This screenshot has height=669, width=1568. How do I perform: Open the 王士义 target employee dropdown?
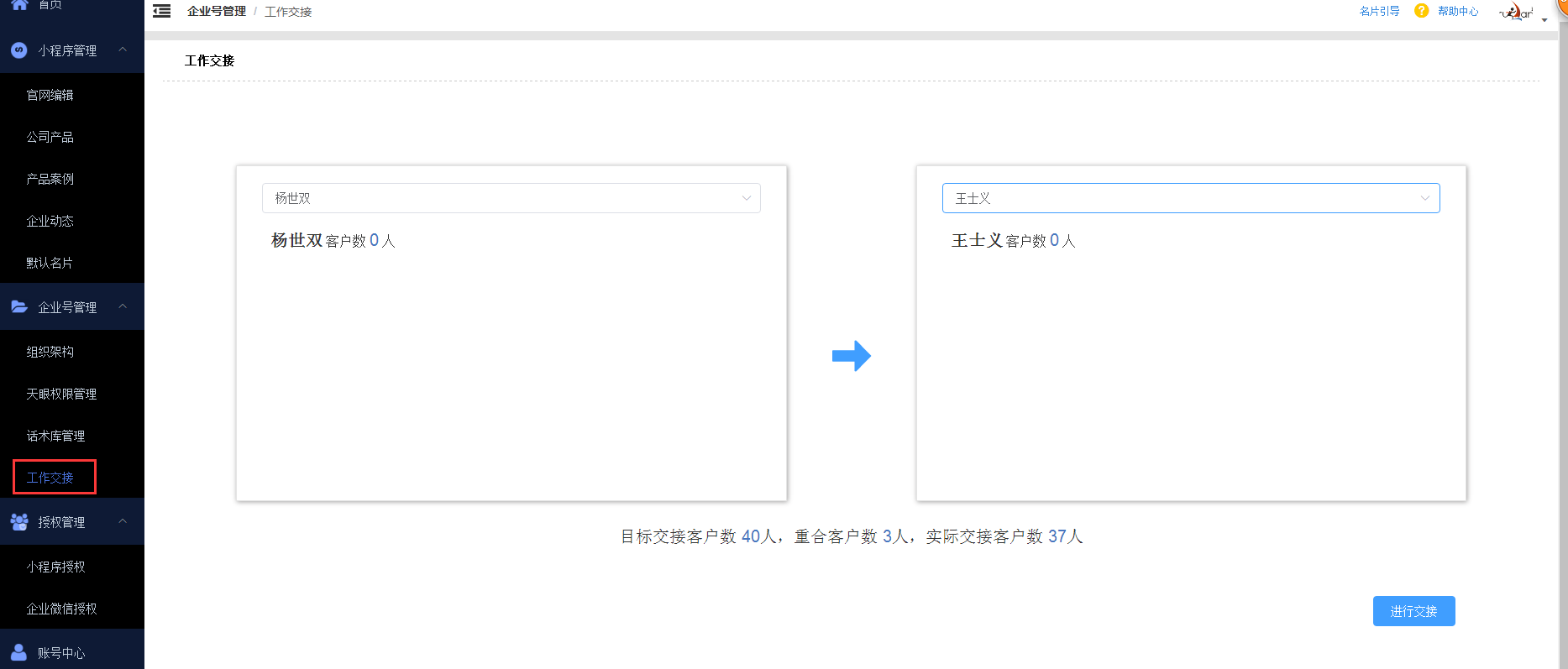(1190, 198)
